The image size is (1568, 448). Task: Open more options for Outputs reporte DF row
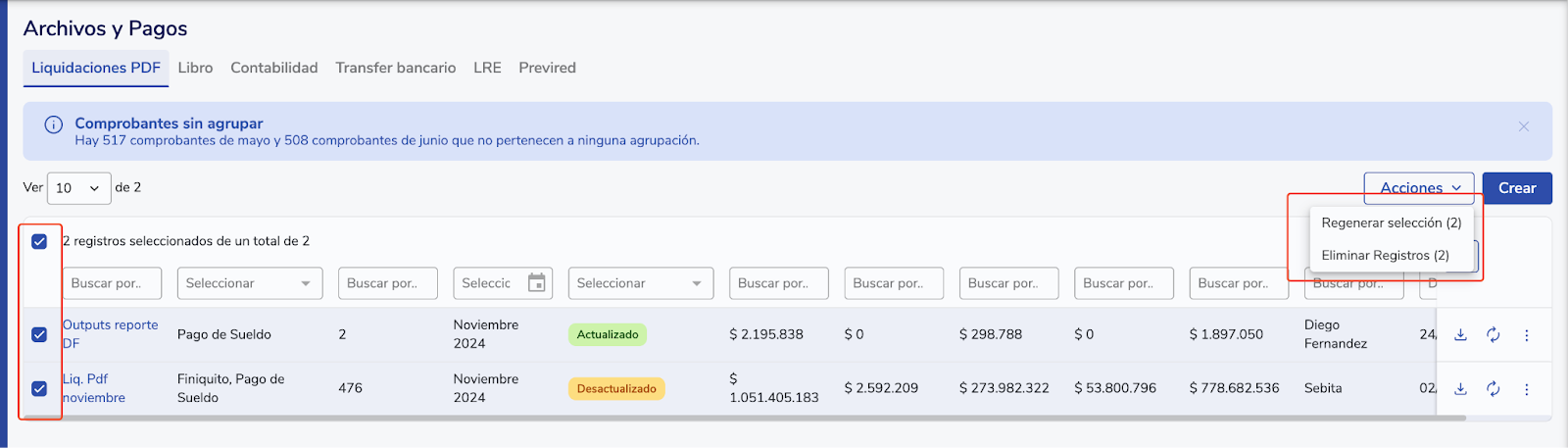click(x=1526, y=335)
